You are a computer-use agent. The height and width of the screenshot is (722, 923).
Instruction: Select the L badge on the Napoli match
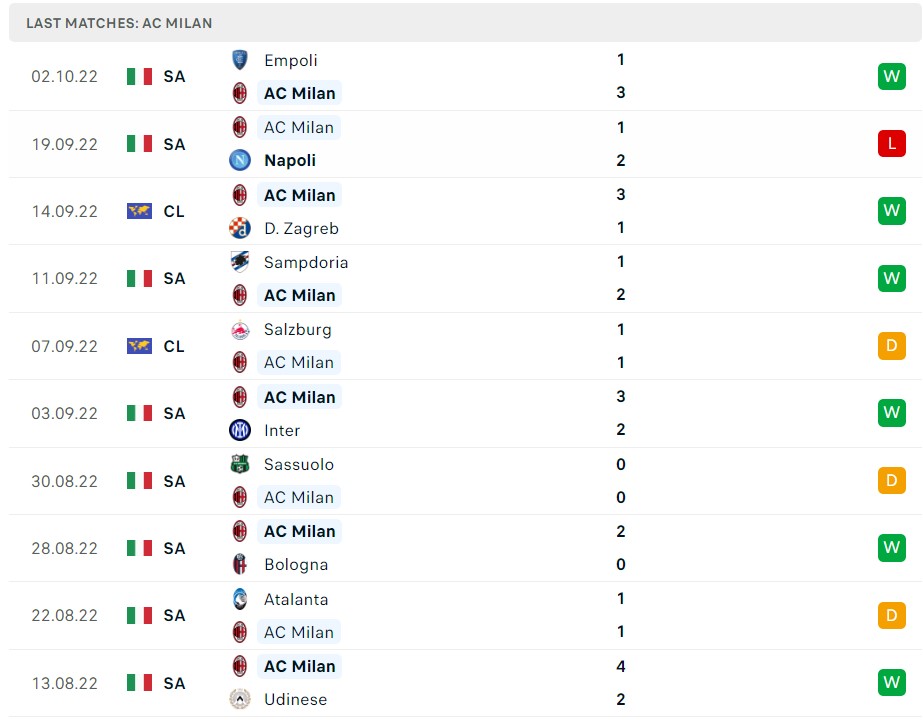pyautogui.click(x=891, y=143)
